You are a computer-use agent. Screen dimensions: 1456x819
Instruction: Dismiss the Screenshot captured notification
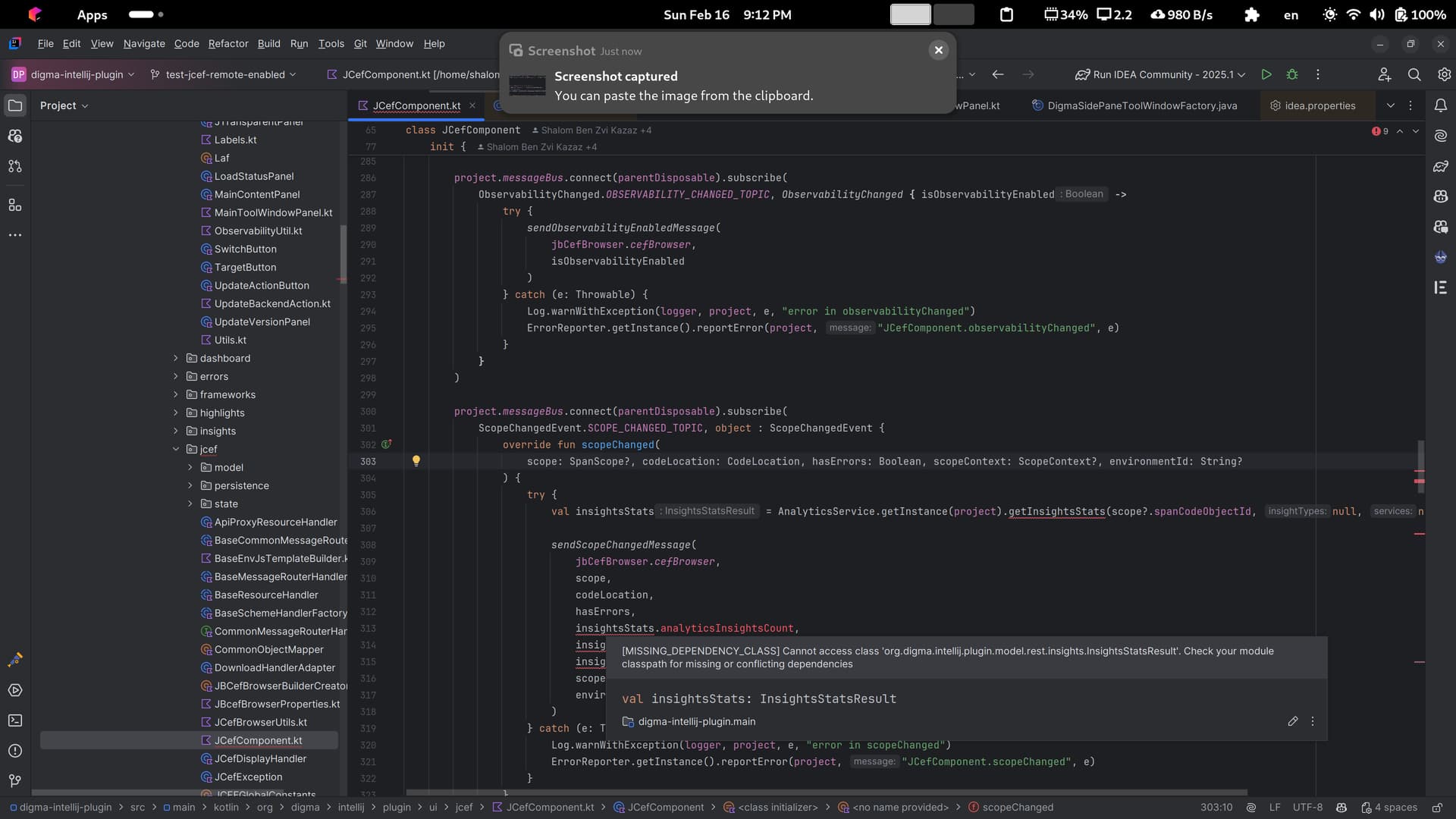[x=938, y=50]
